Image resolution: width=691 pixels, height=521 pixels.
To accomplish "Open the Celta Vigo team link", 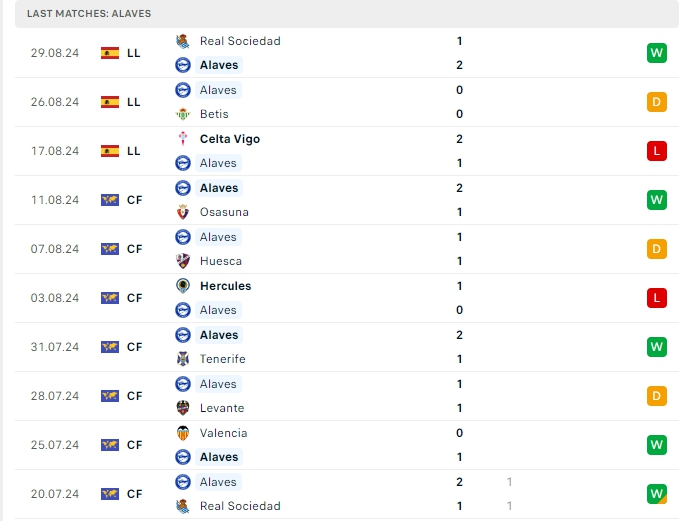I will (x=229, y=139).
